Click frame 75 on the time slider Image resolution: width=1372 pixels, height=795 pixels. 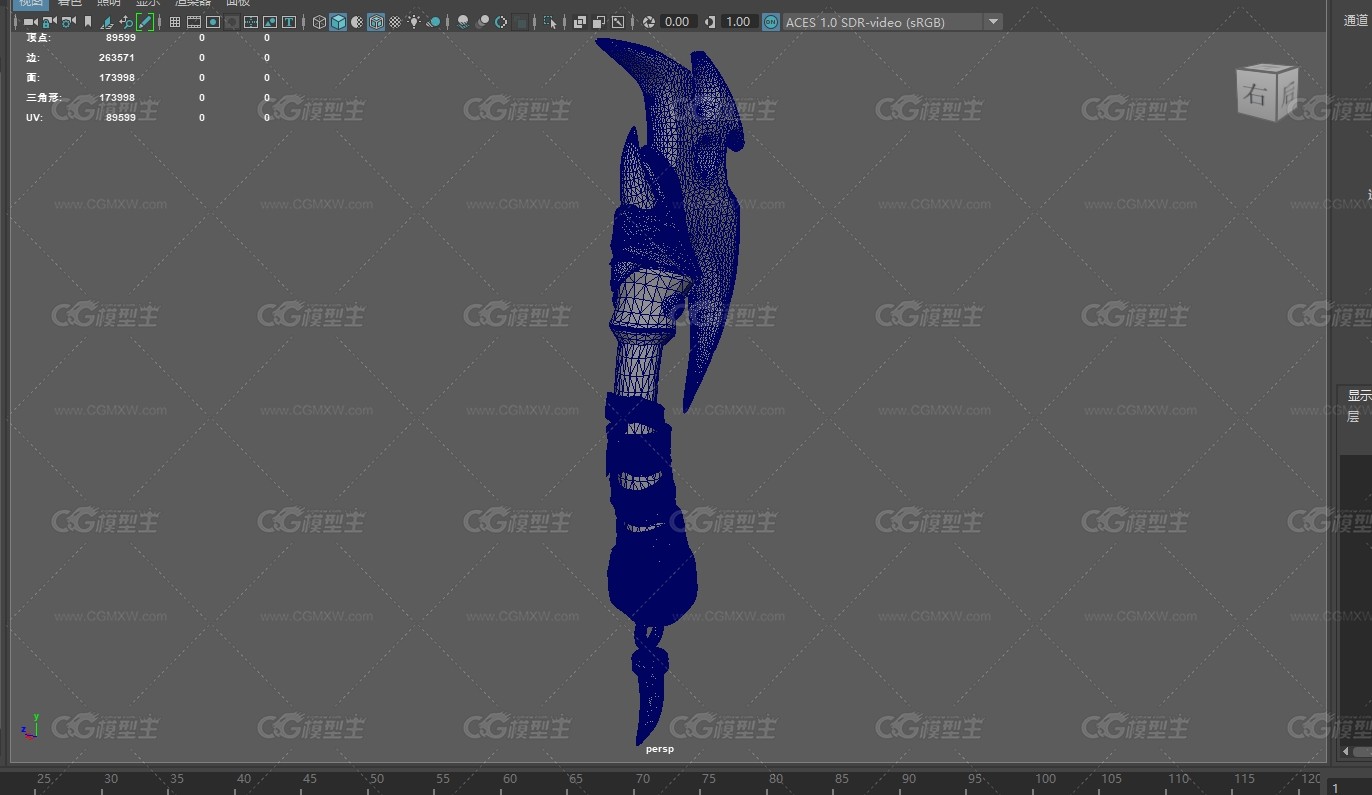pos(709,779)
